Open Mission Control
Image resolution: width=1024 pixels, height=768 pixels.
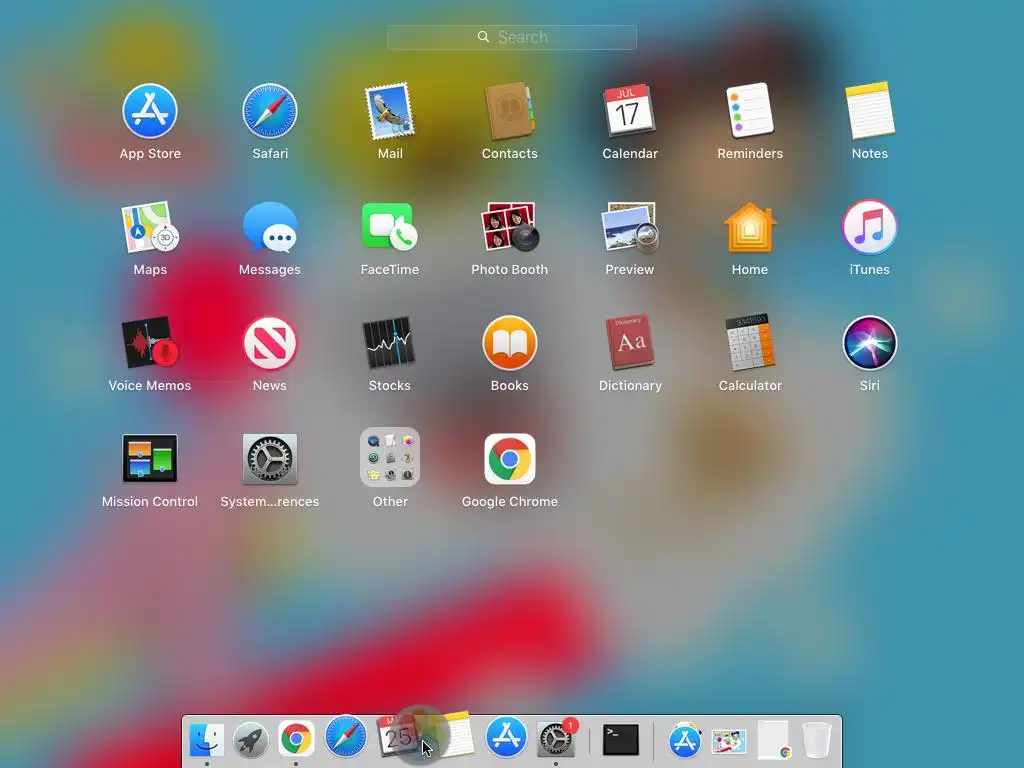tap(150, 458)
